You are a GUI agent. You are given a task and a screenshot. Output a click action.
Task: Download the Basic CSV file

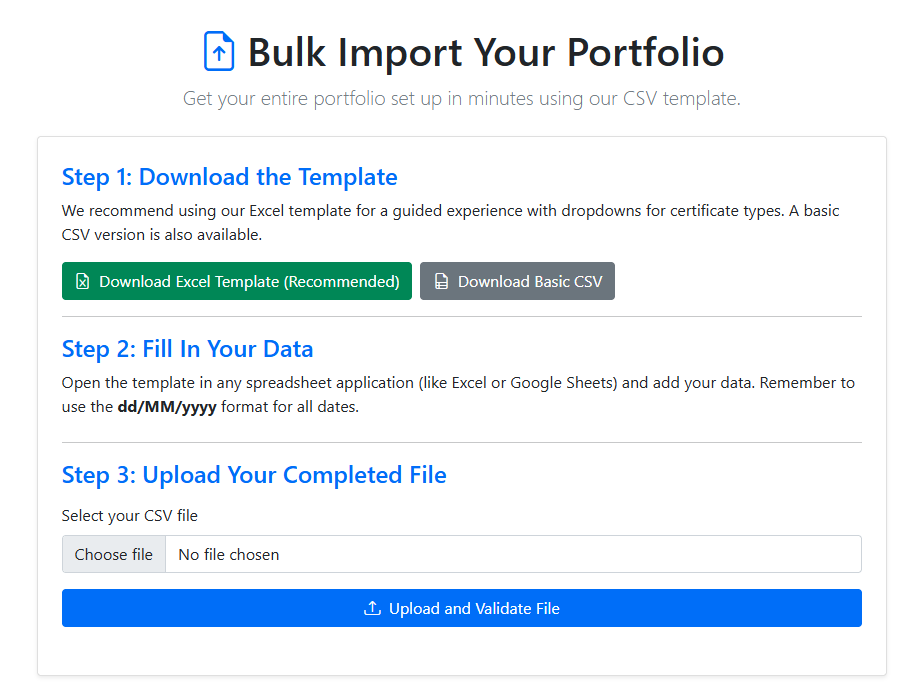(x=517, y=281)
